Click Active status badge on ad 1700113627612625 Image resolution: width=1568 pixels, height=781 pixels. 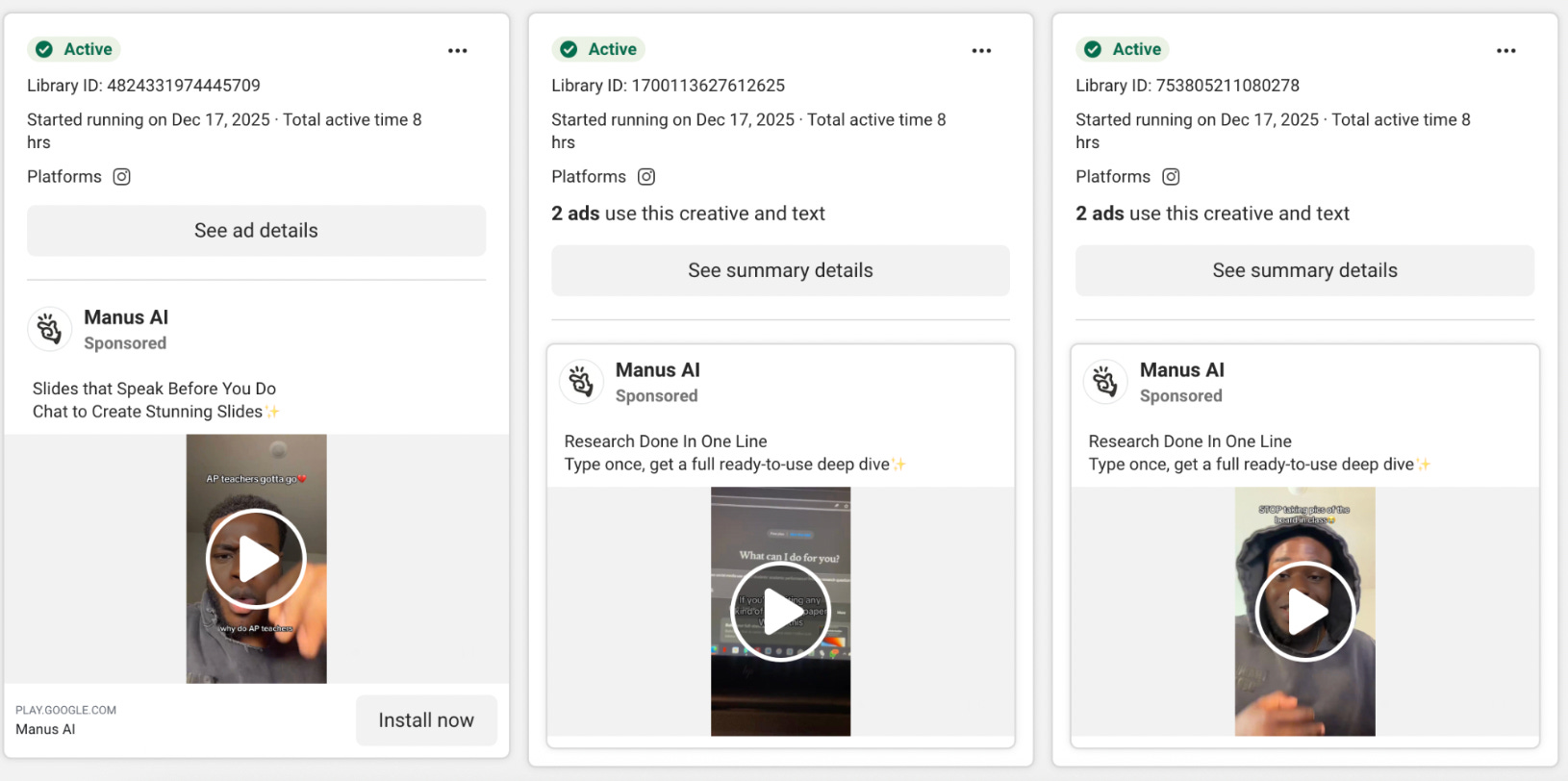pyautogui.click(x=598, y=49)
